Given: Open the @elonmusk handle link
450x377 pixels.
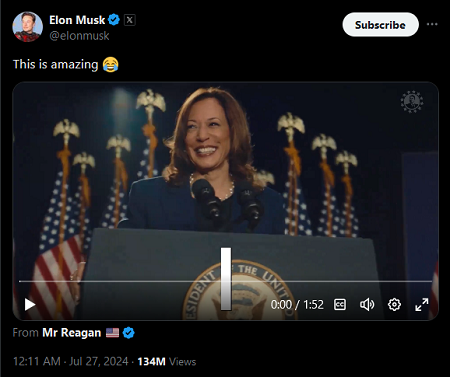Looking at the screenshot, I should click(79, 36).
